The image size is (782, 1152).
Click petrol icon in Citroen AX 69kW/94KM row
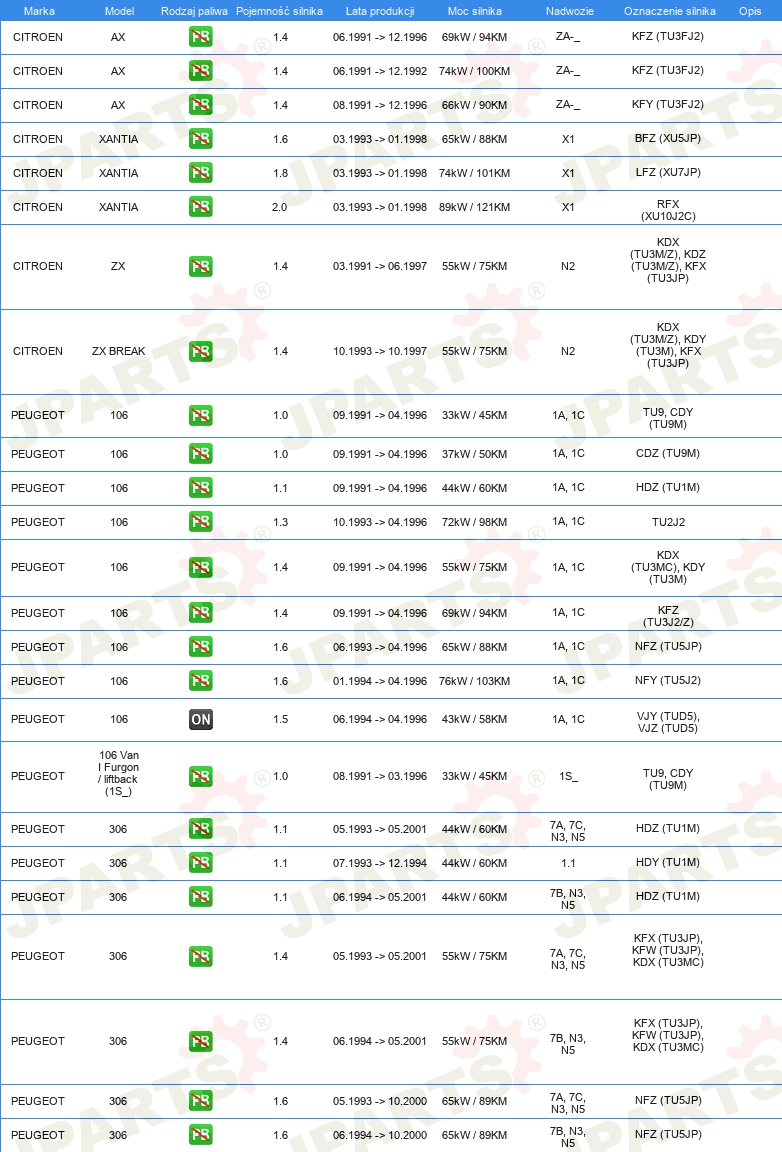[x=201, y=37]
